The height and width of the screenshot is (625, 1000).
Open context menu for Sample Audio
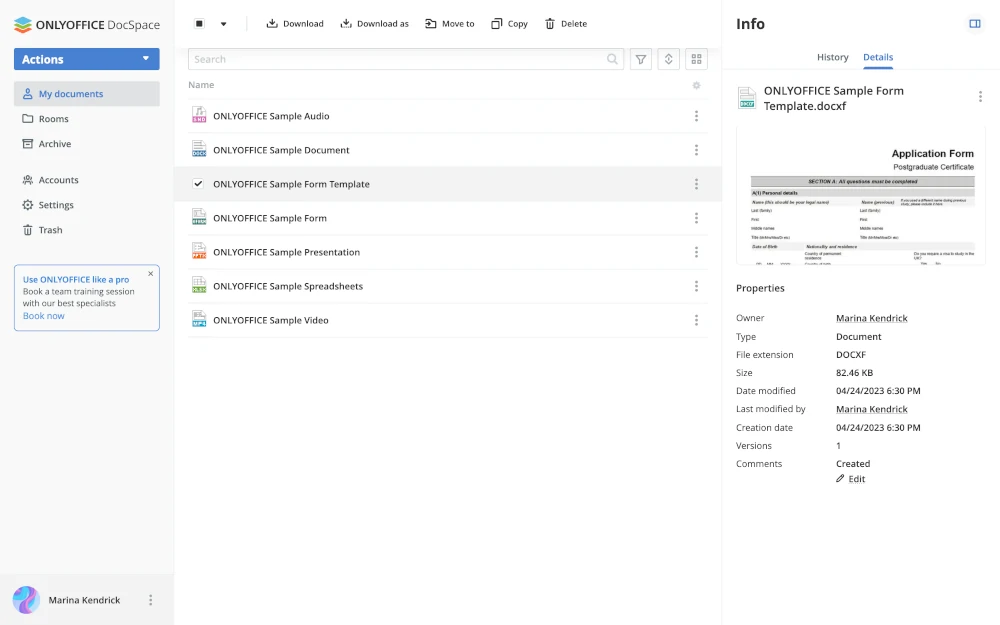(x=696, y=116)
